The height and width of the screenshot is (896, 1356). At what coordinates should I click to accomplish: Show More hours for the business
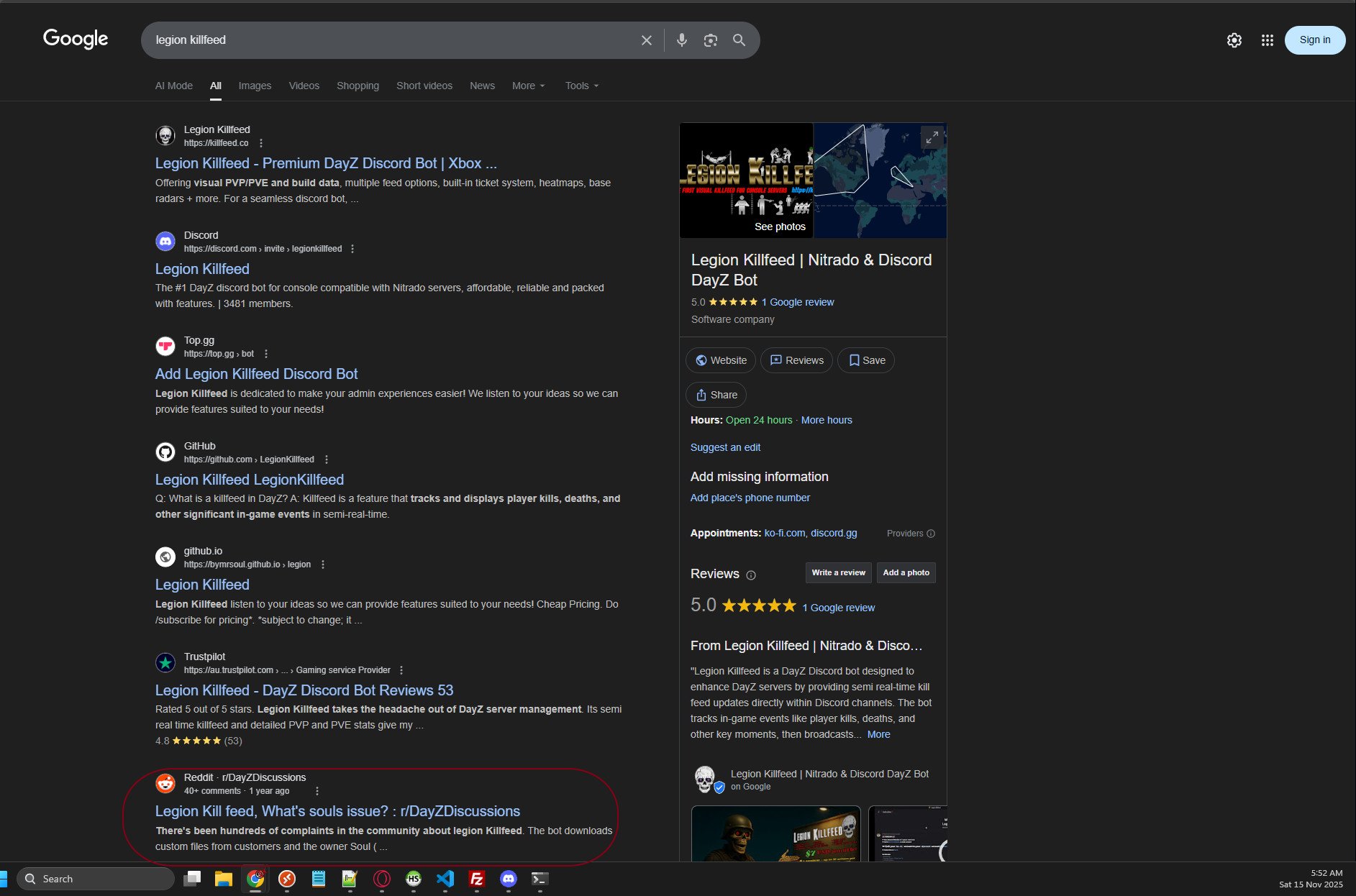click(x=827, y=420)
